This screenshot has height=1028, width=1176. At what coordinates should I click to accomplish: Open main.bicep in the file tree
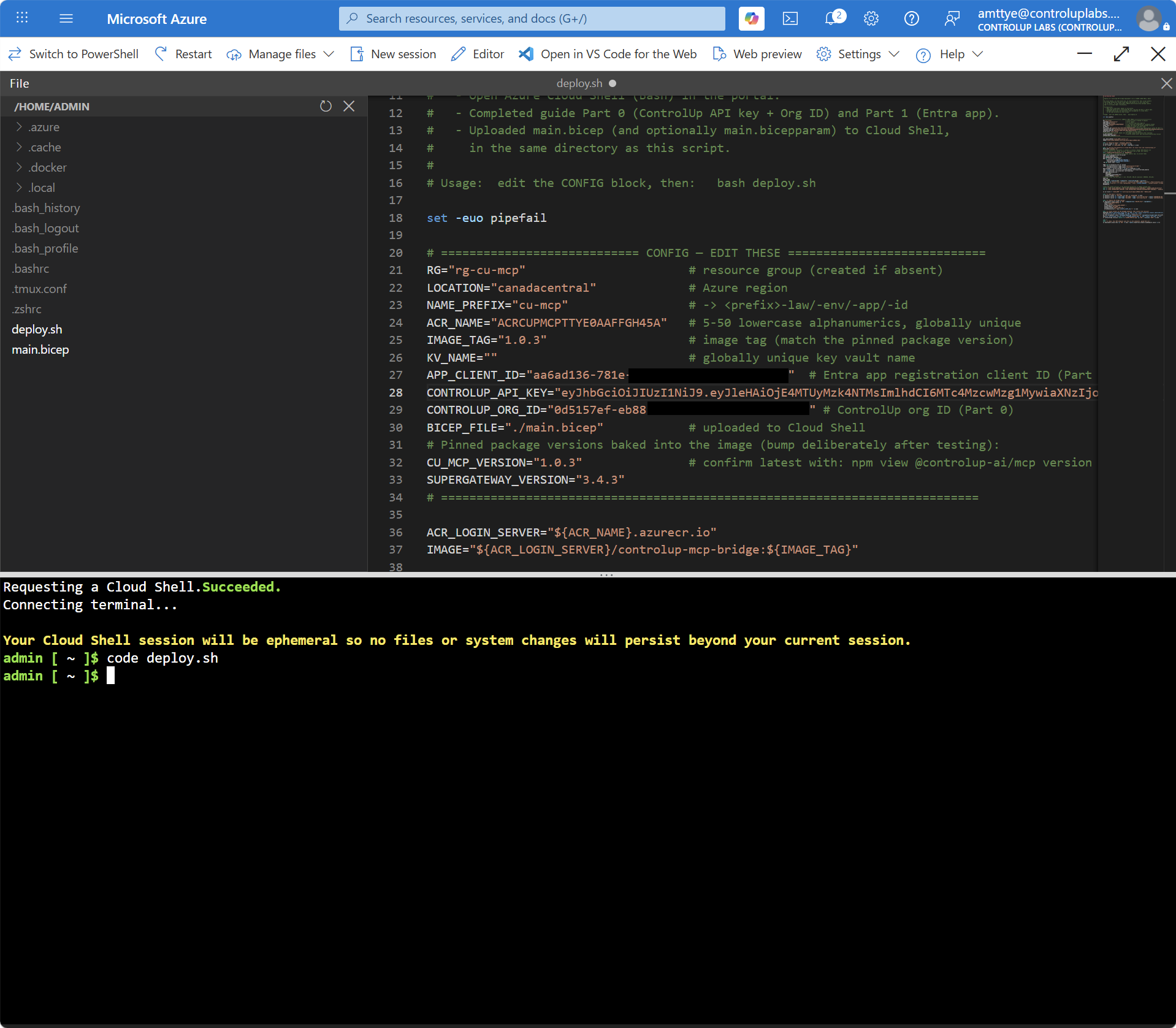[x=40, y=349]
